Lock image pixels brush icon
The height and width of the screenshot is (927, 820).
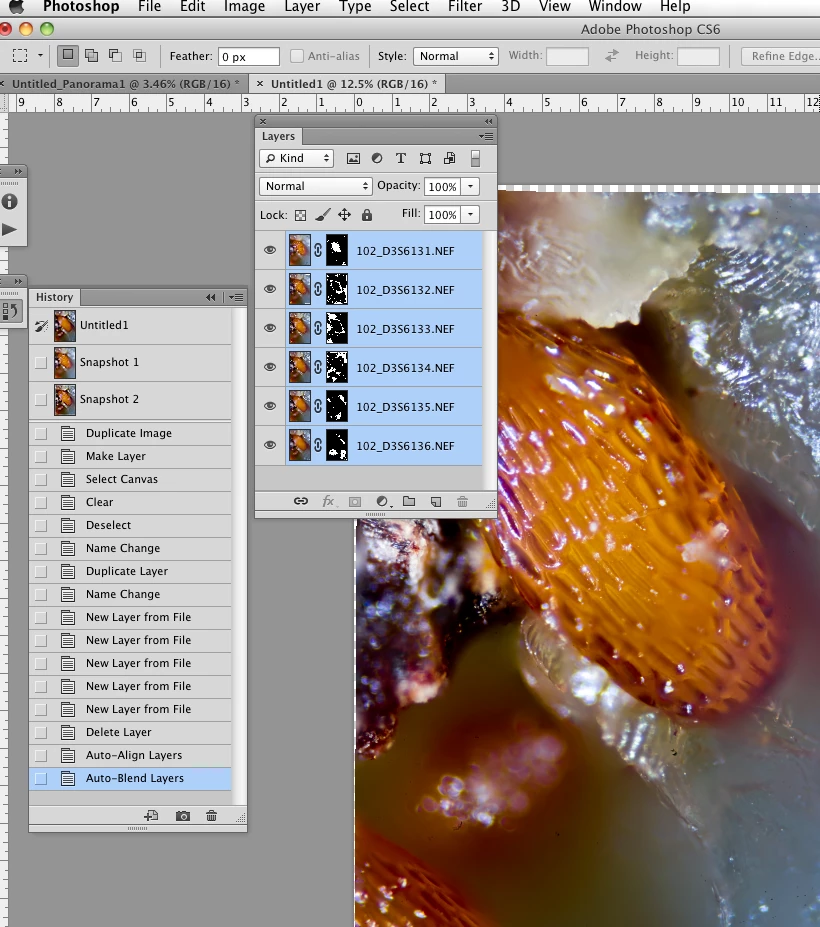click(x=322, y=215)
